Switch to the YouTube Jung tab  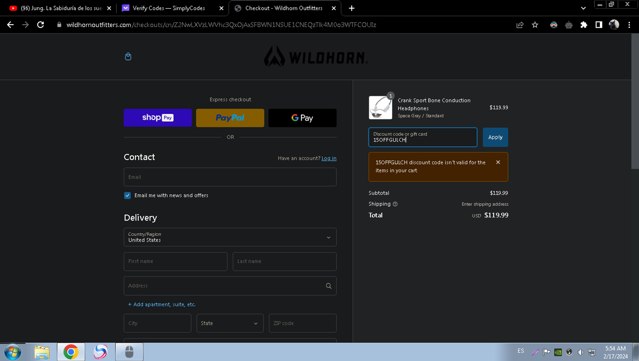(60, 8)
